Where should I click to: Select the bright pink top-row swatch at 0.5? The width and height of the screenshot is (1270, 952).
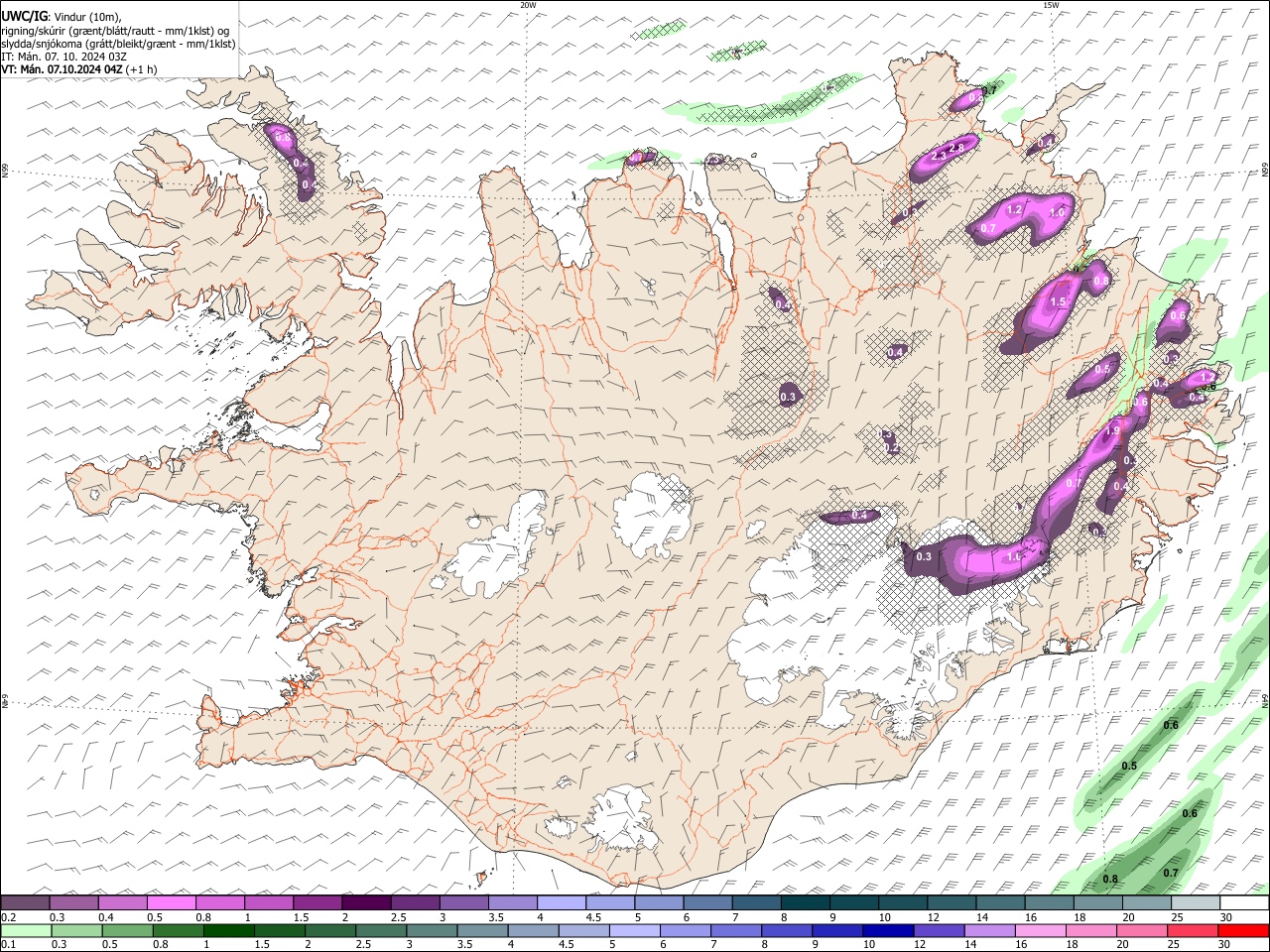pyautogui.click(x=171, y=902)
